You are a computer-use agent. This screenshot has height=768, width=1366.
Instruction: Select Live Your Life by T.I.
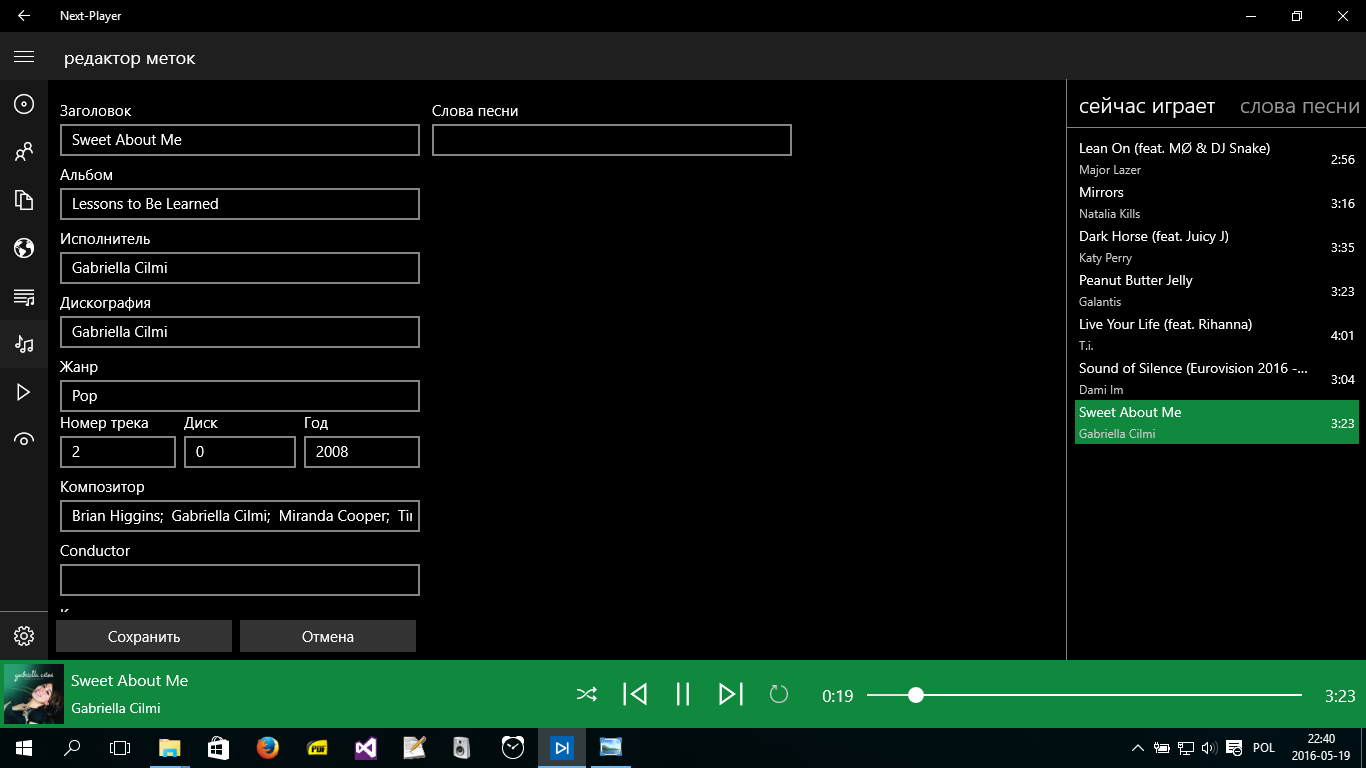tap(1217, 334)
